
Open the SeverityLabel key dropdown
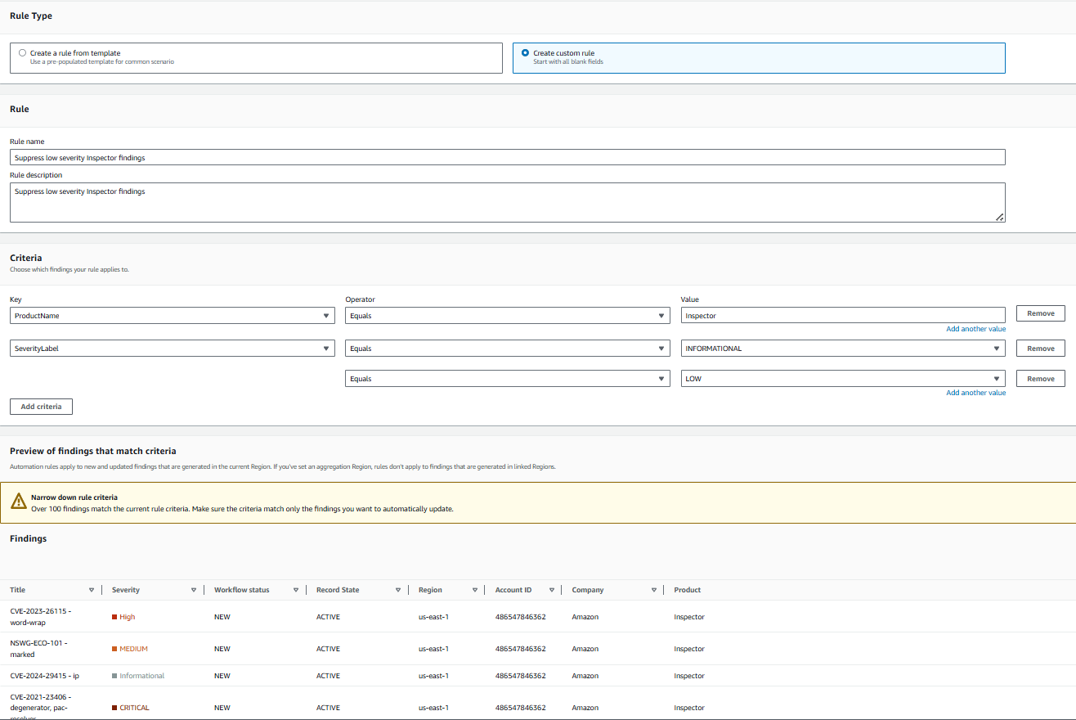pyautogui.click(x=172, y=349)
